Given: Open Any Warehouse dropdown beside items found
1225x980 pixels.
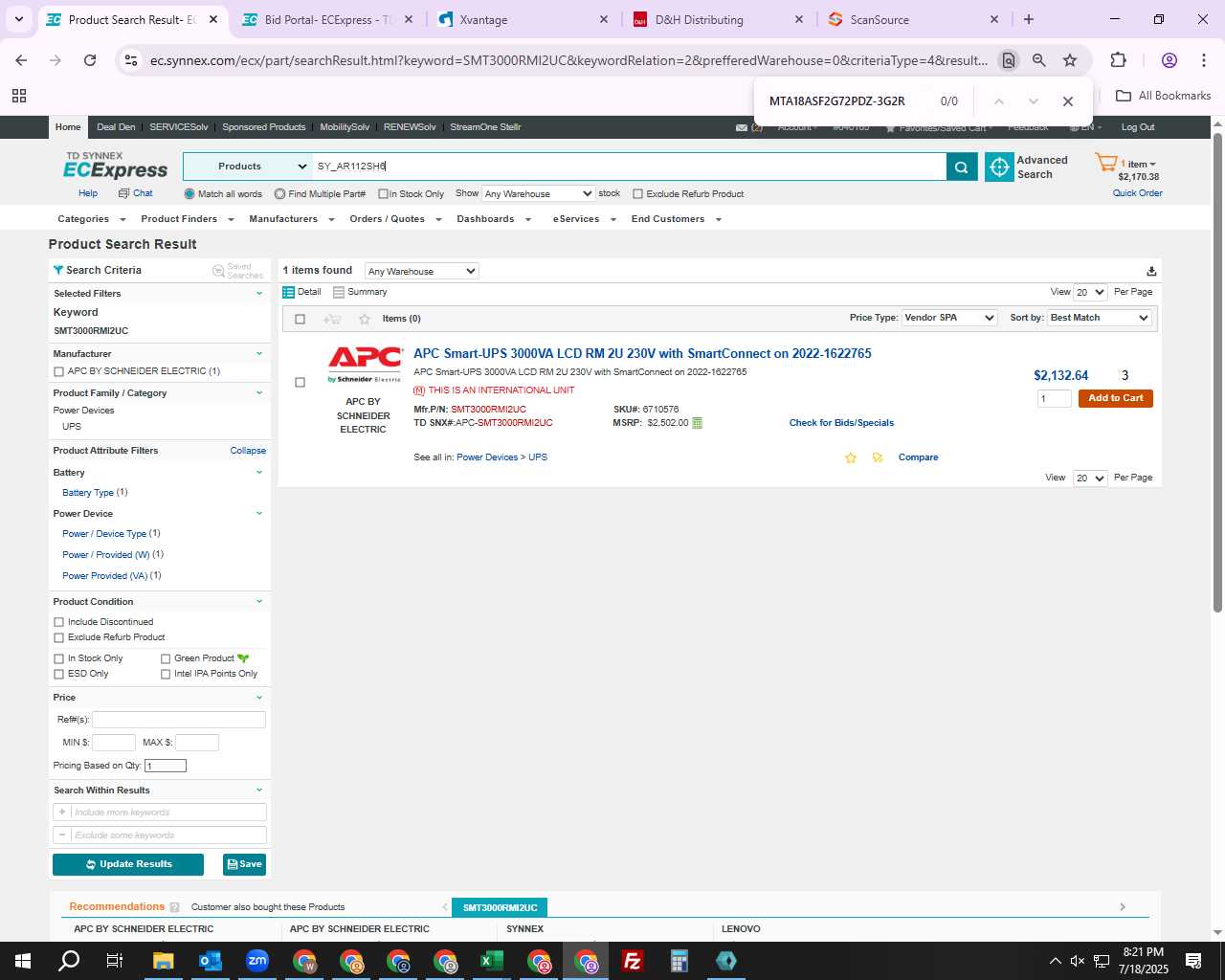Looking at the screenshot, I should pyautogui.click(x=421, y=271).
